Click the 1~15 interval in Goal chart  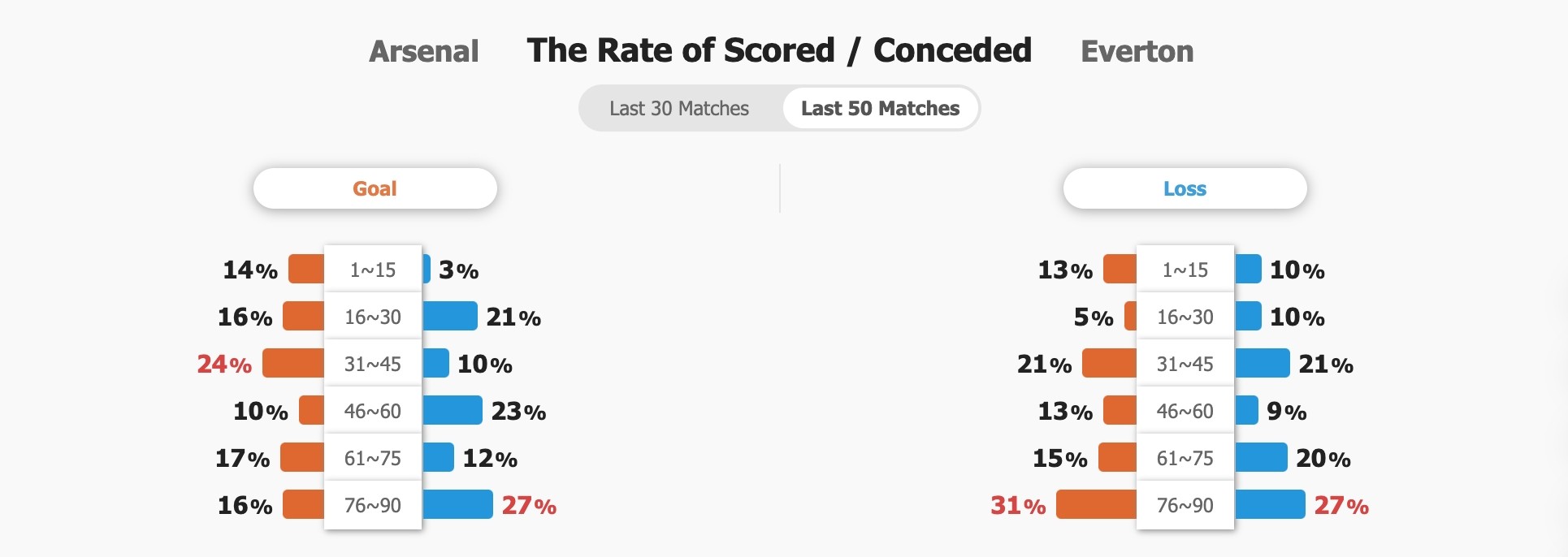point(373,270)
